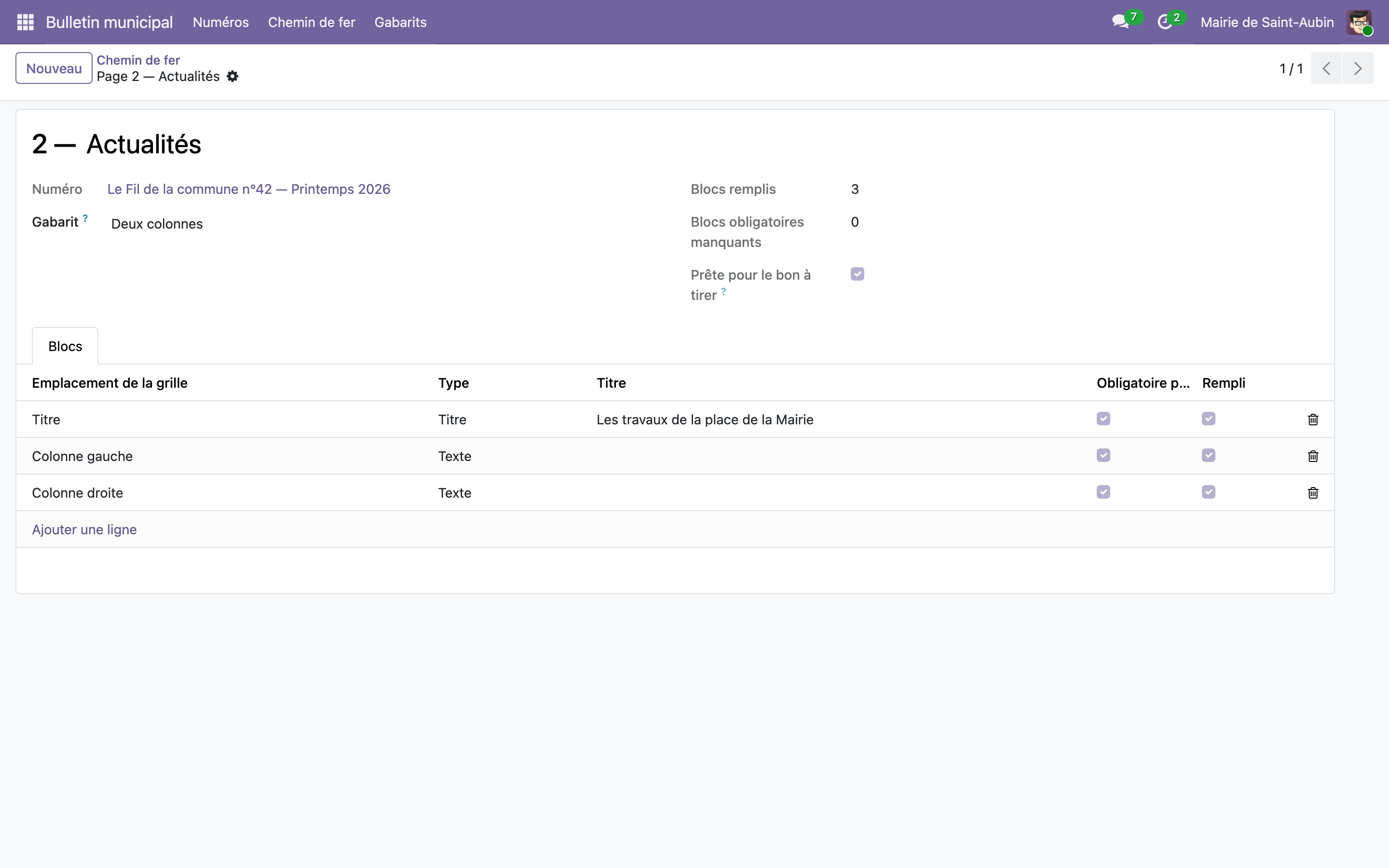Screen dimensions: 1389x868
Task: Click the Nouveau button
Action: [x=54, y=68]
